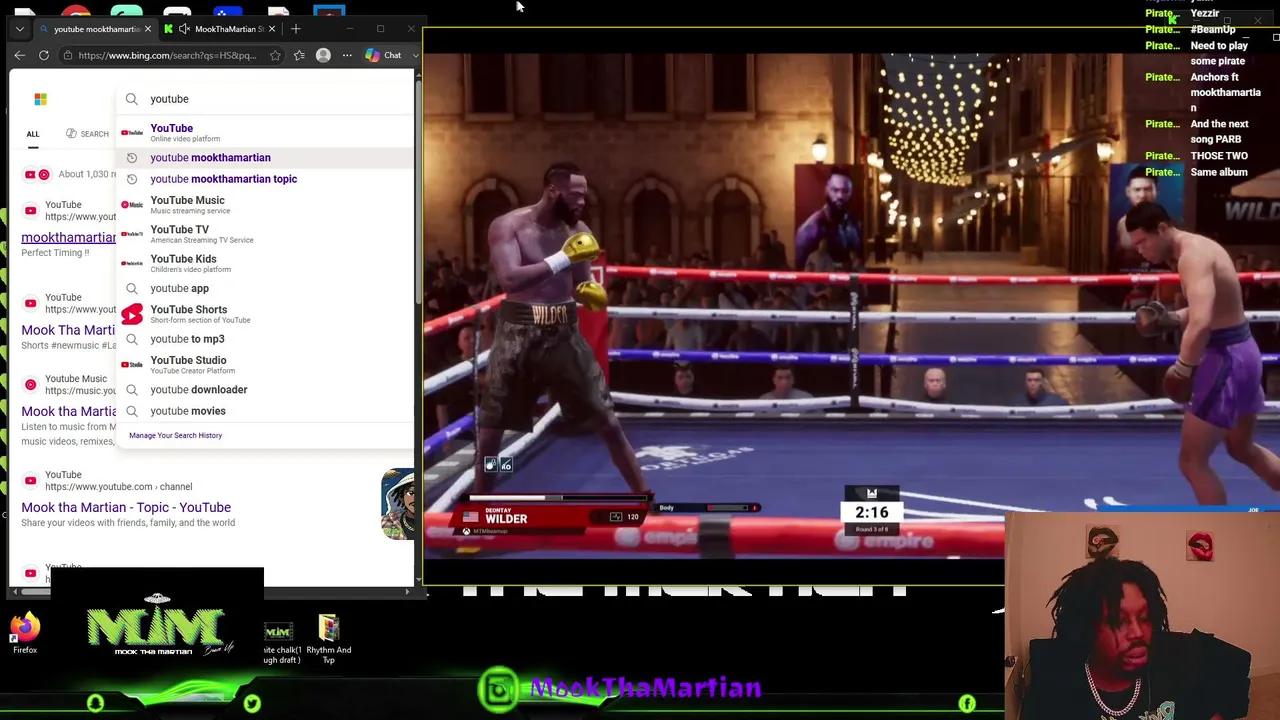Close the youtube mookthamartian tab
Screen dimensions: 1280x720
(x=148, y=29)
